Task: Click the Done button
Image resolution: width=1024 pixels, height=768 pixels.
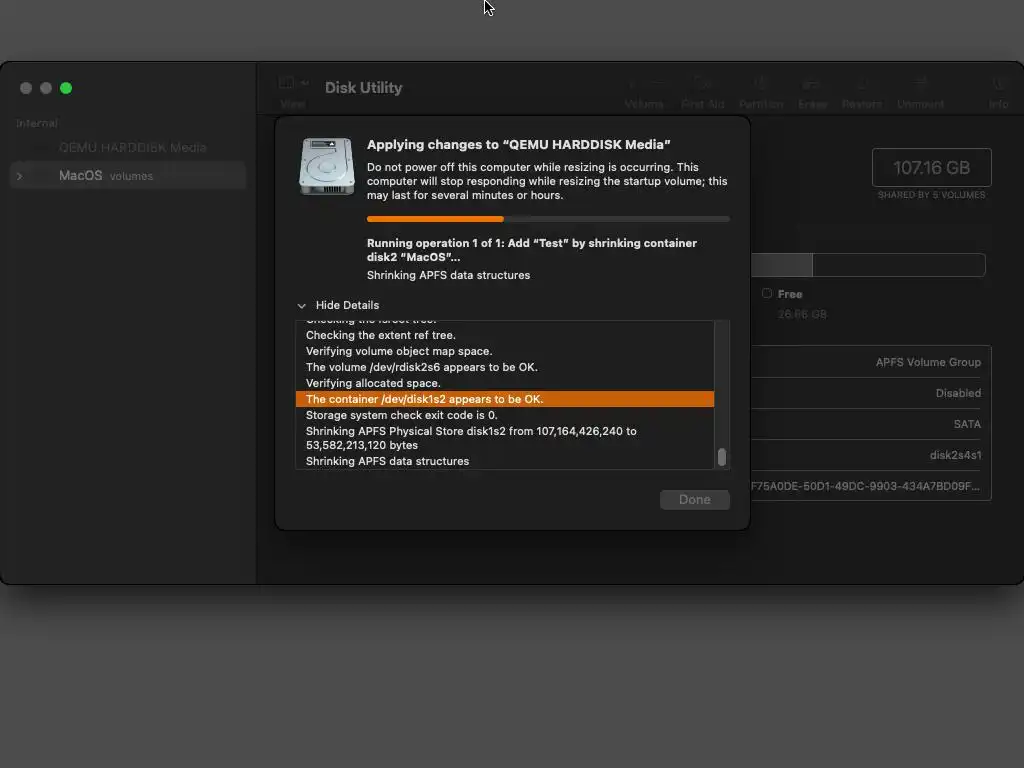Action: click(694, 500)
